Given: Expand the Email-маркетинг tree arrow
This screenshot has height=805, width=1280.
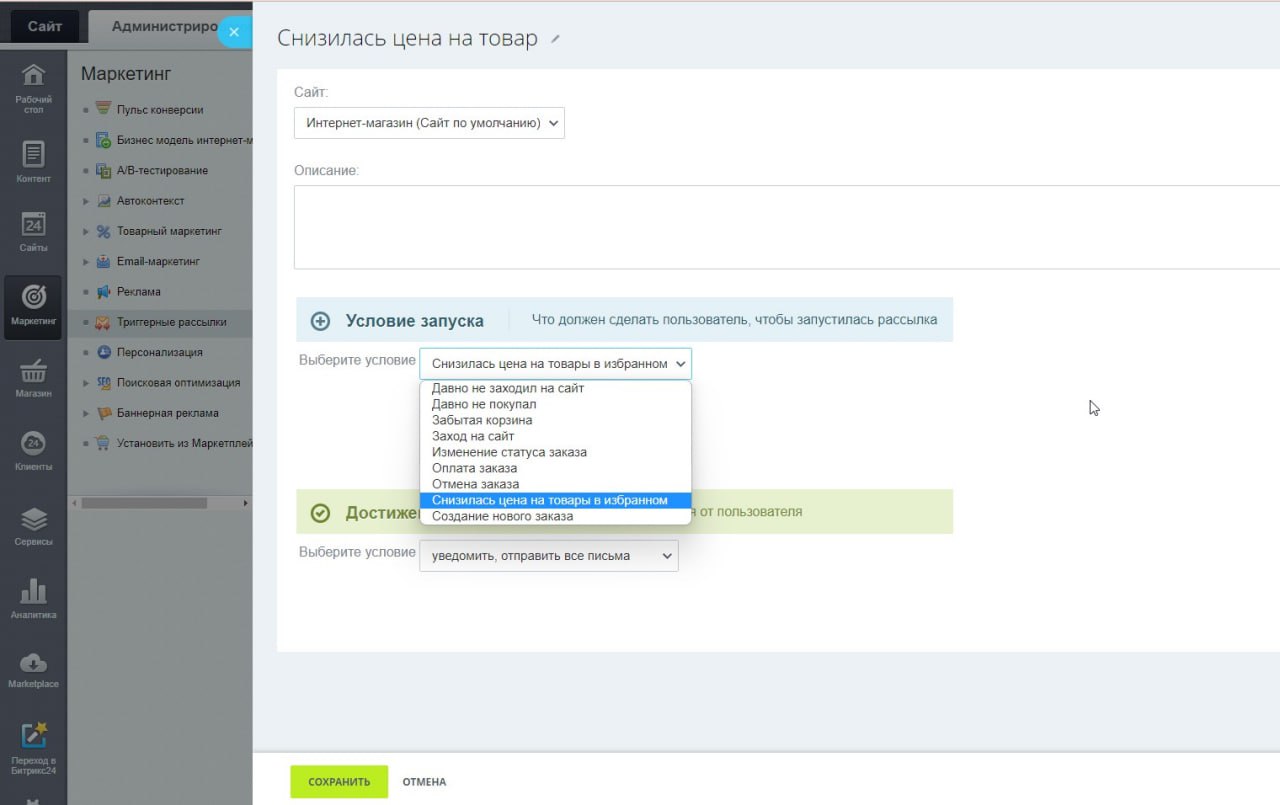Looking at the screenshot, I should click(87, 261).
